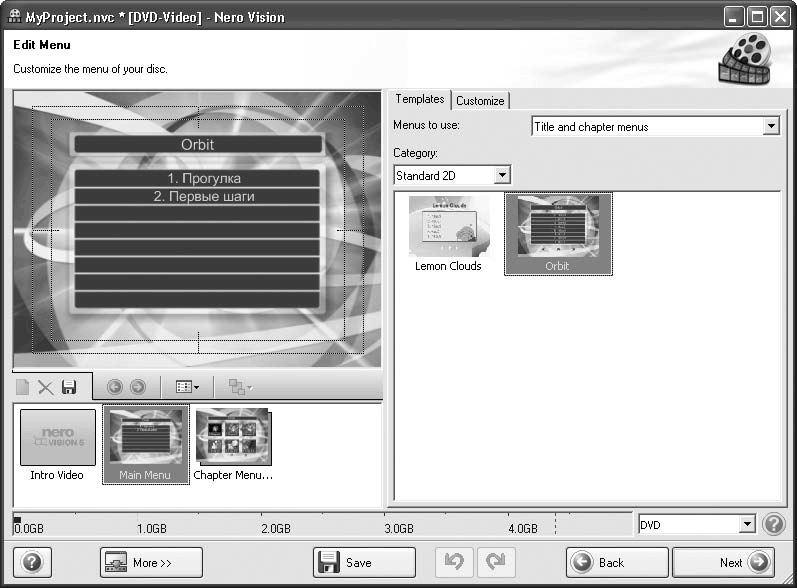The height and width of the screenshot is (588, 797).
Task: Click the delete X icon in toolbar
Action: (x=46, y=387)
